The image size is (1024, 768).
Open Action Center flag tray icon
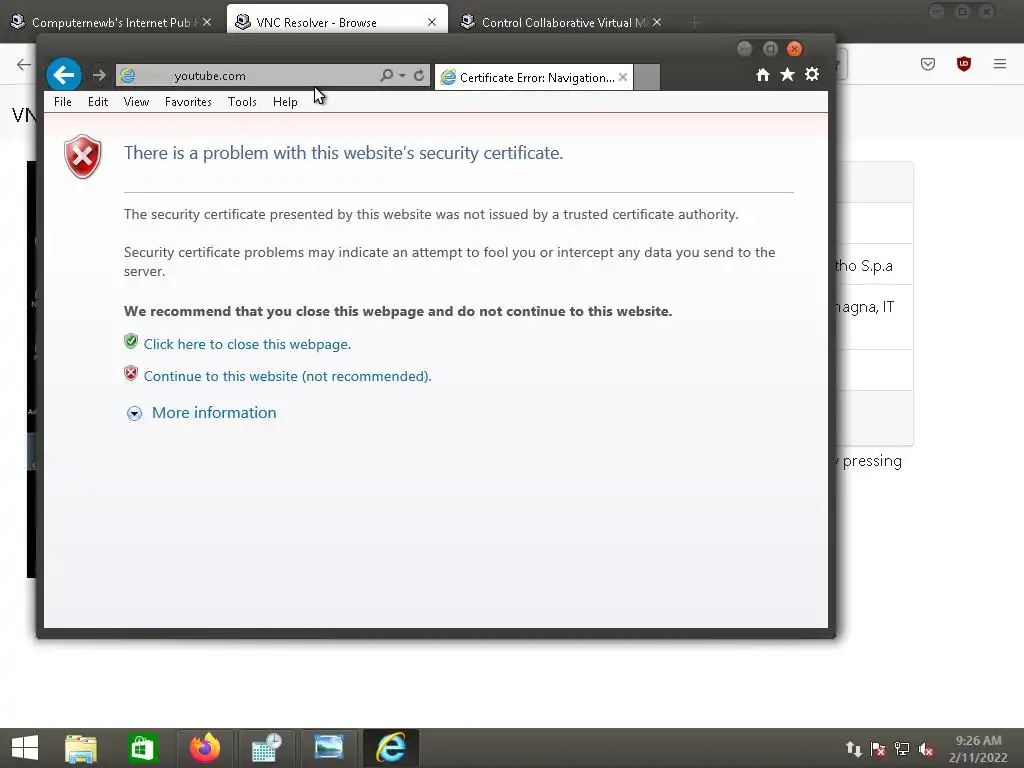point(878,749)
